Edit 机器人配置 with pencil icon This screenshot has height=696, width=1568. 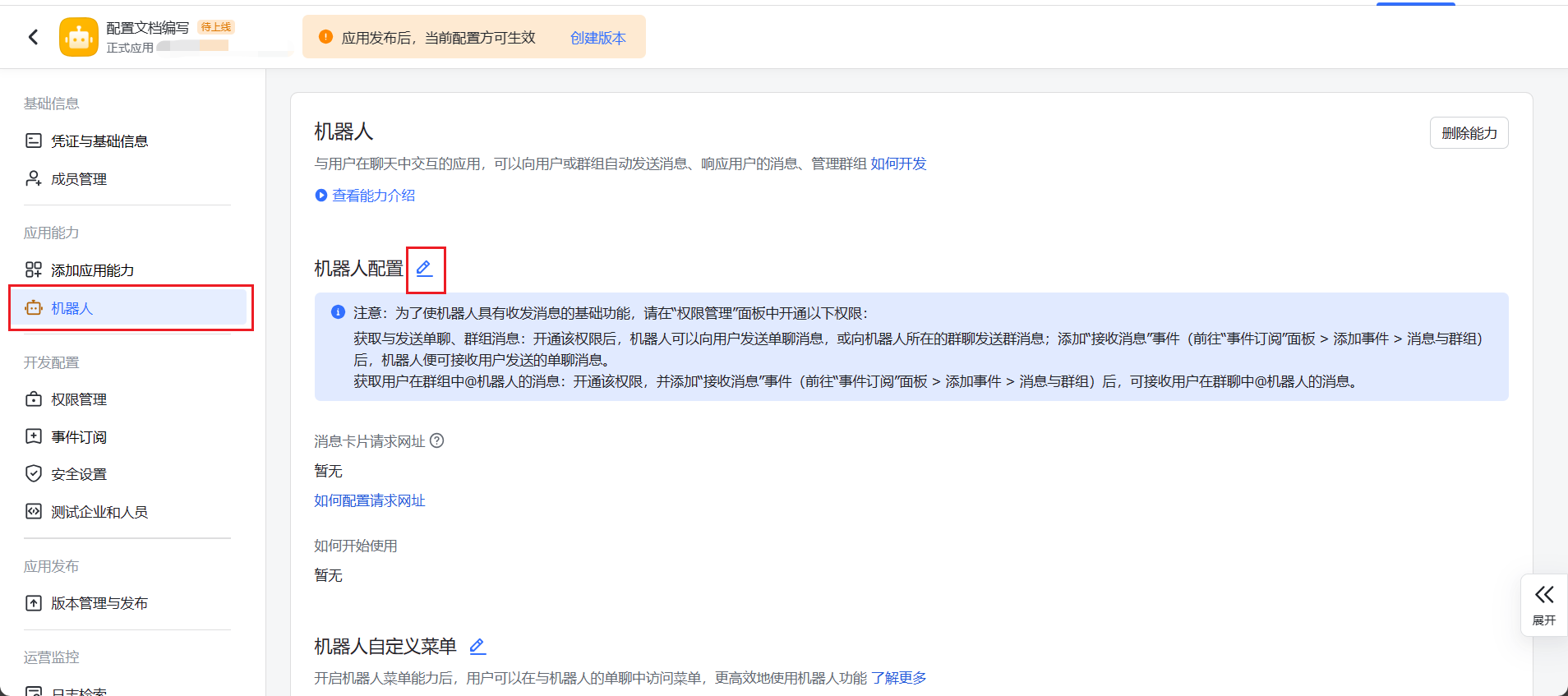click(x=424, y=269)
